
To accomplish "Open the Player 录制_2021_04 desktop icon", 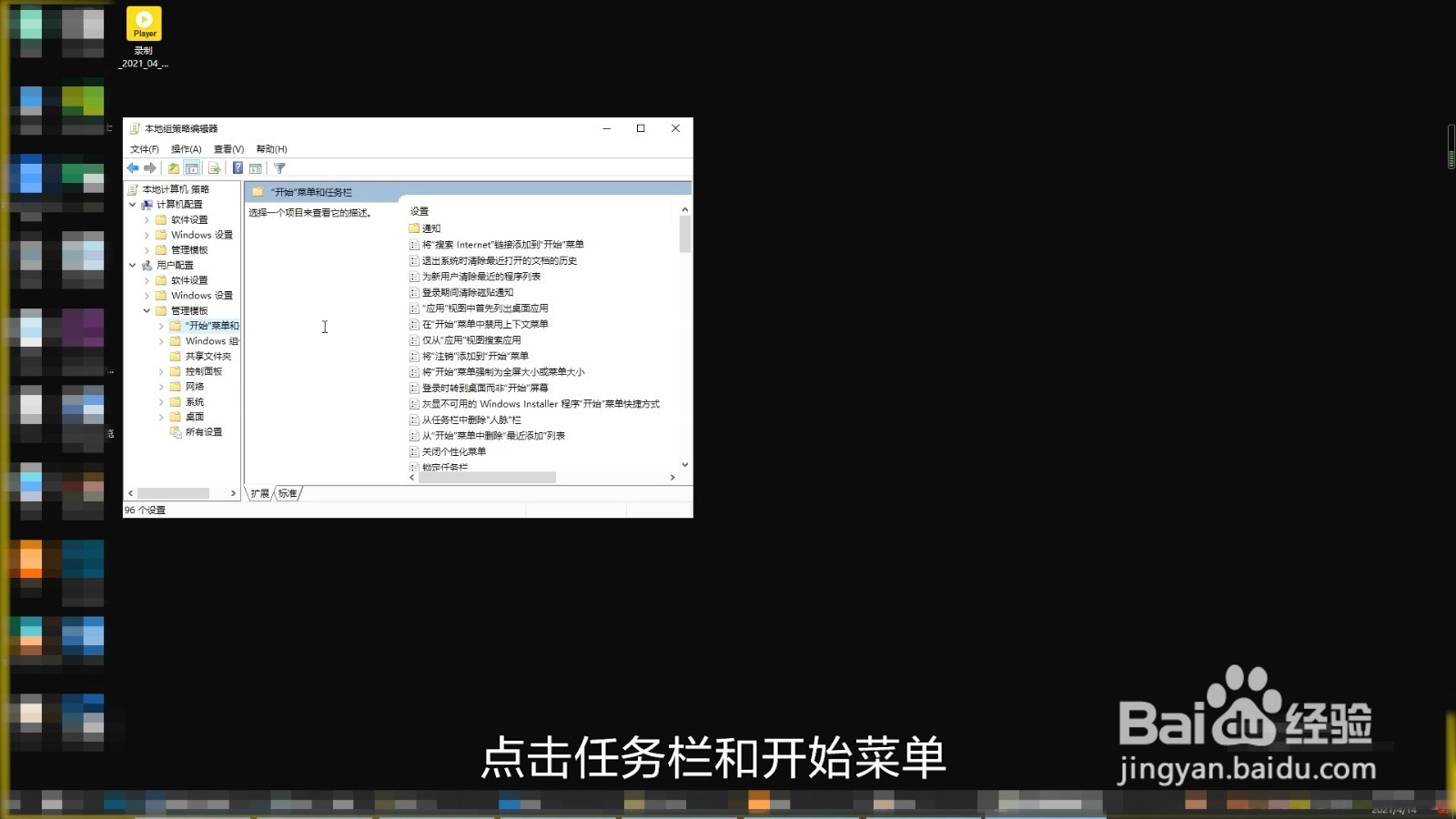I will tap(144, 37).
